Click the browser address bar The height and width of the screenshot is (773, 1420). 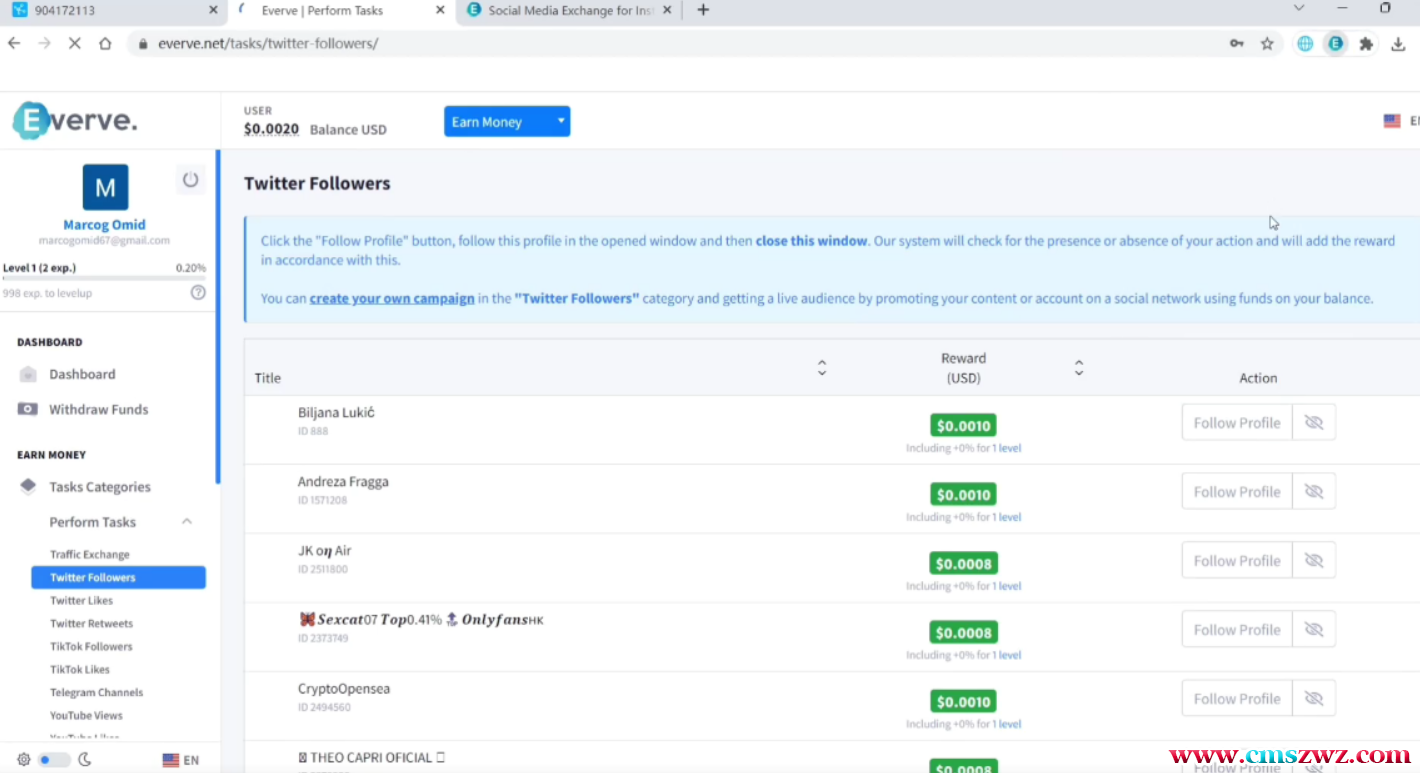click(x=680, y=44)
